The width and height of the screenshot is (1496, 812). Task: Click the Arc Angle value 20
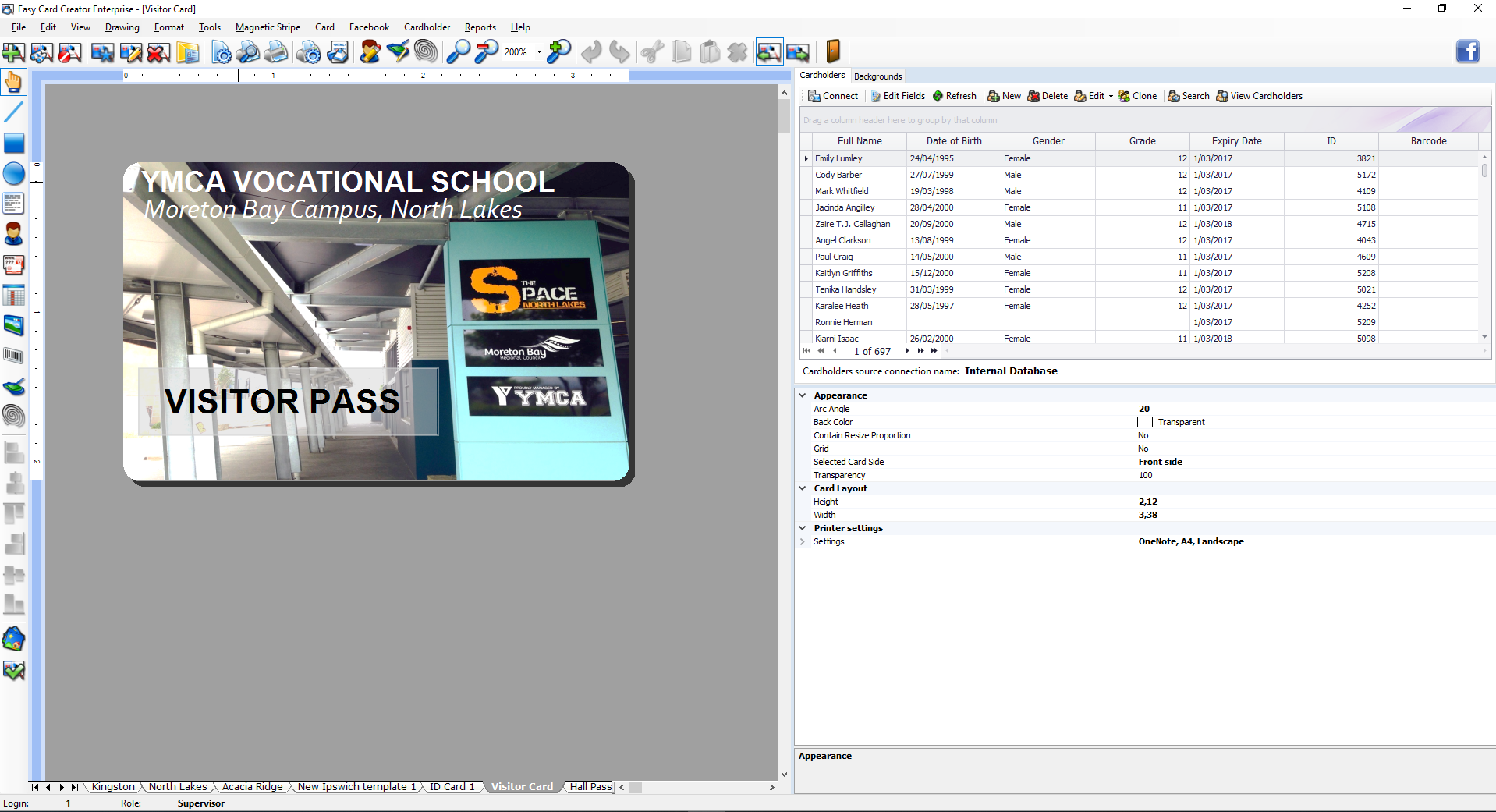pos(1144,409)
